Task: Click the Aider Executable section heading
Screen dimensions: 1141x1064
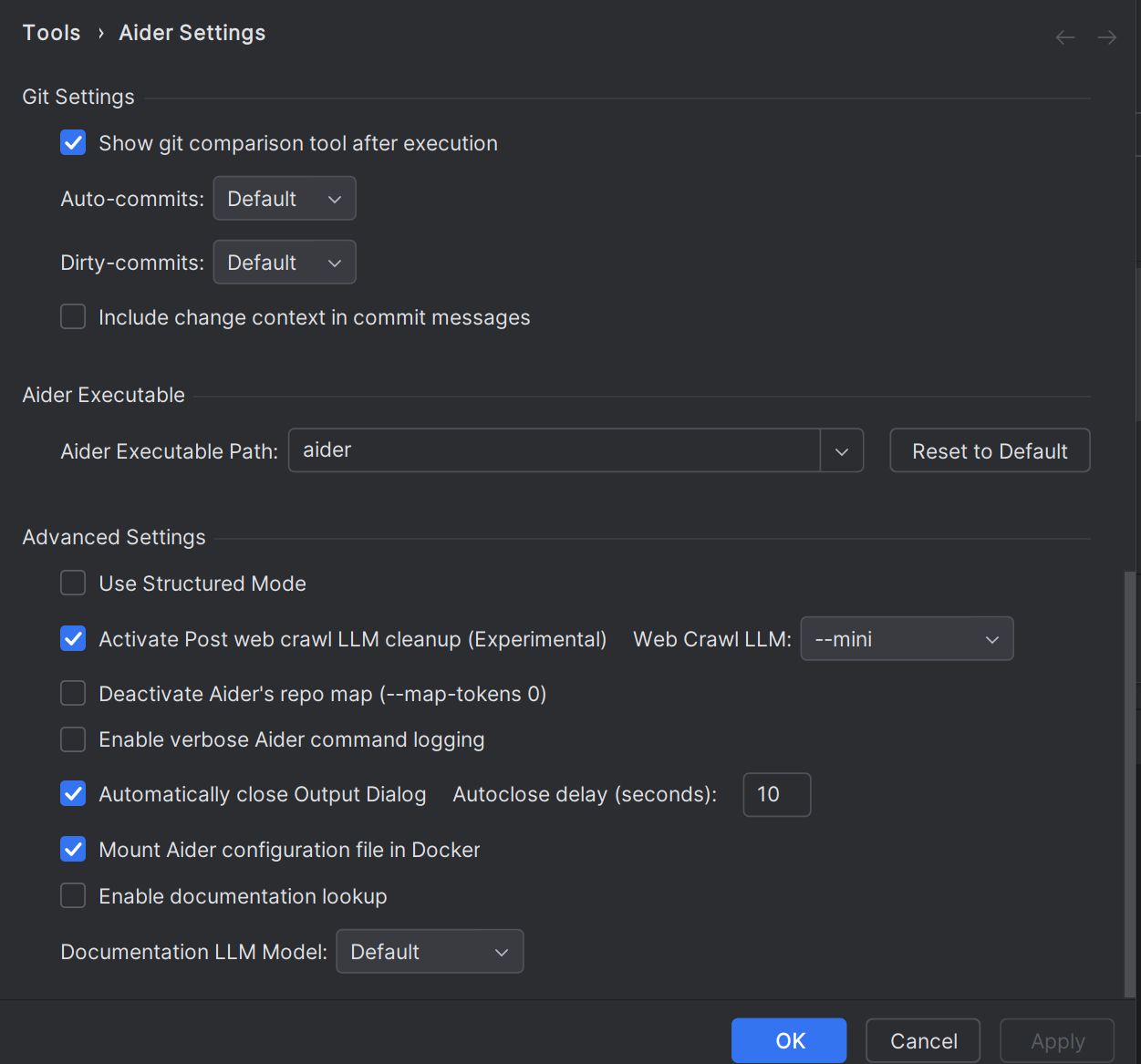Action: coord(103,395)
